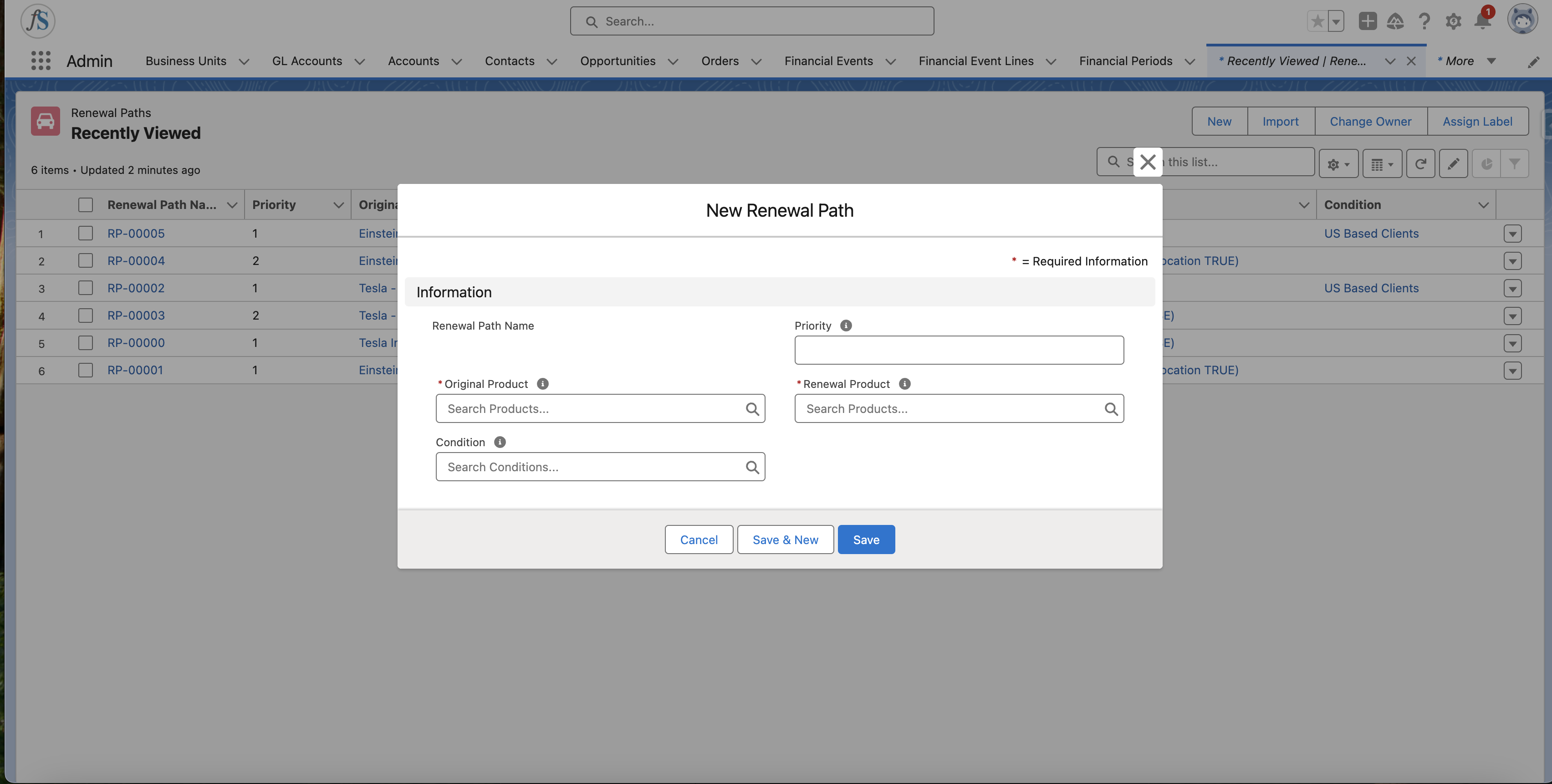
Task: Click the Import button
Action: [x=1280, y=121]
